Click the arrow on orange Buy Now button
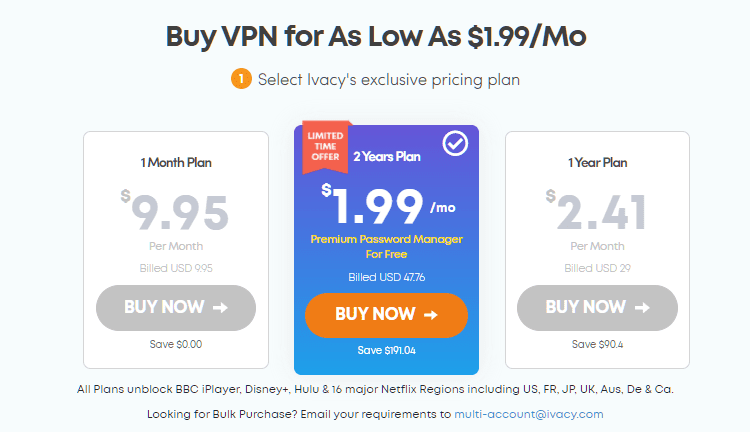The height and width of the screenshot is (432, 750). pos(430,314)
